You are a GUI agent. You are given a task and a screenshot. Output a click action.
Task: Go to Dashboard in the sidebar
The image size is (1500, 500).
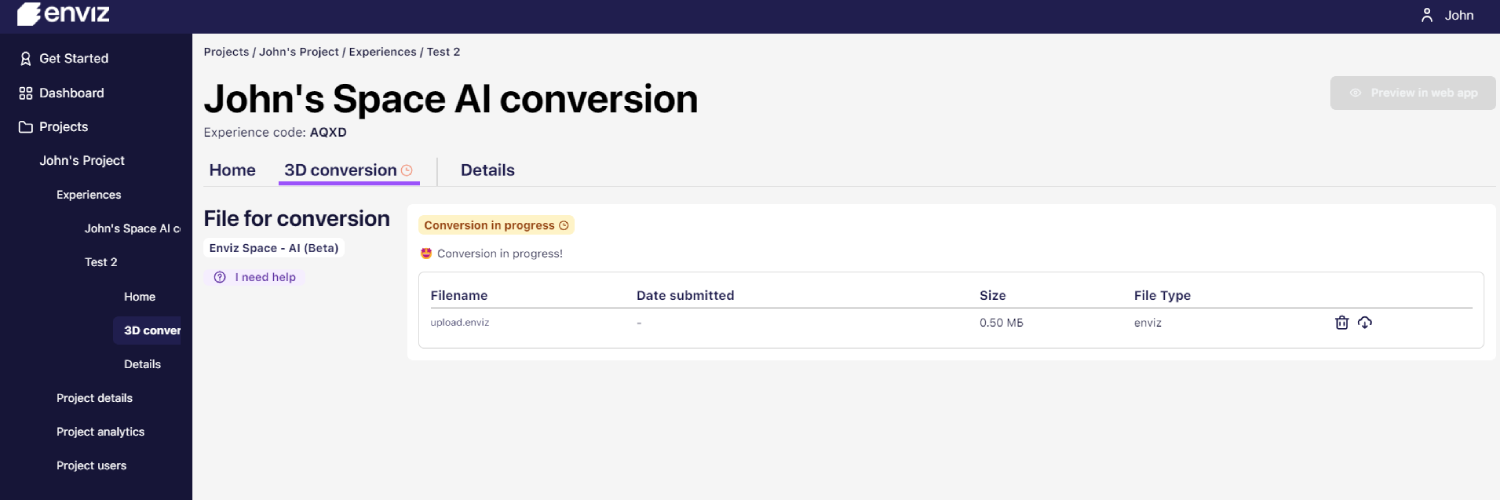pos(62,93)
